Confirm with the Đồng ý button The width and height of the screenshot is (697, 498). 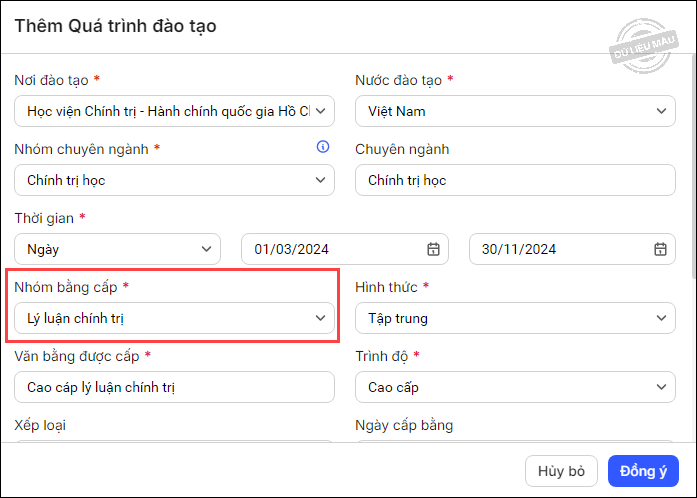643,471
